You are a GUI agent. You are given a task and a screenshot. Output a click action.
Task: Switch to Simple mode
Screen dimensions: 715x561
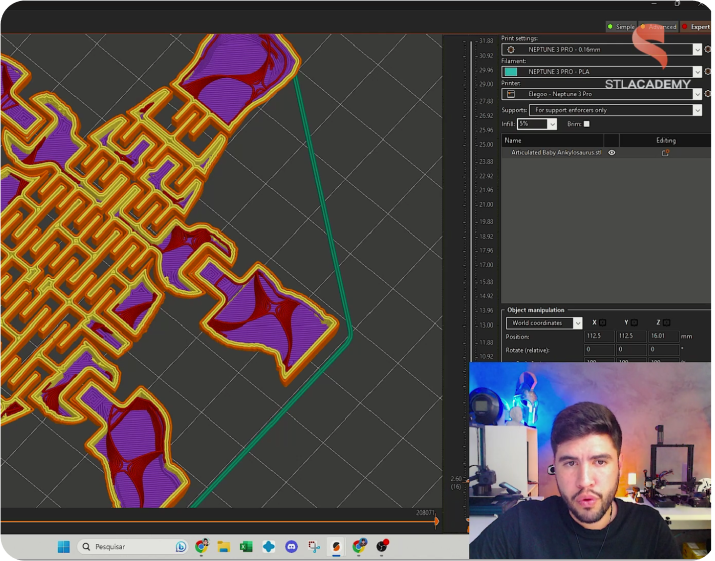pyautogui.click(x=621, y=27)
